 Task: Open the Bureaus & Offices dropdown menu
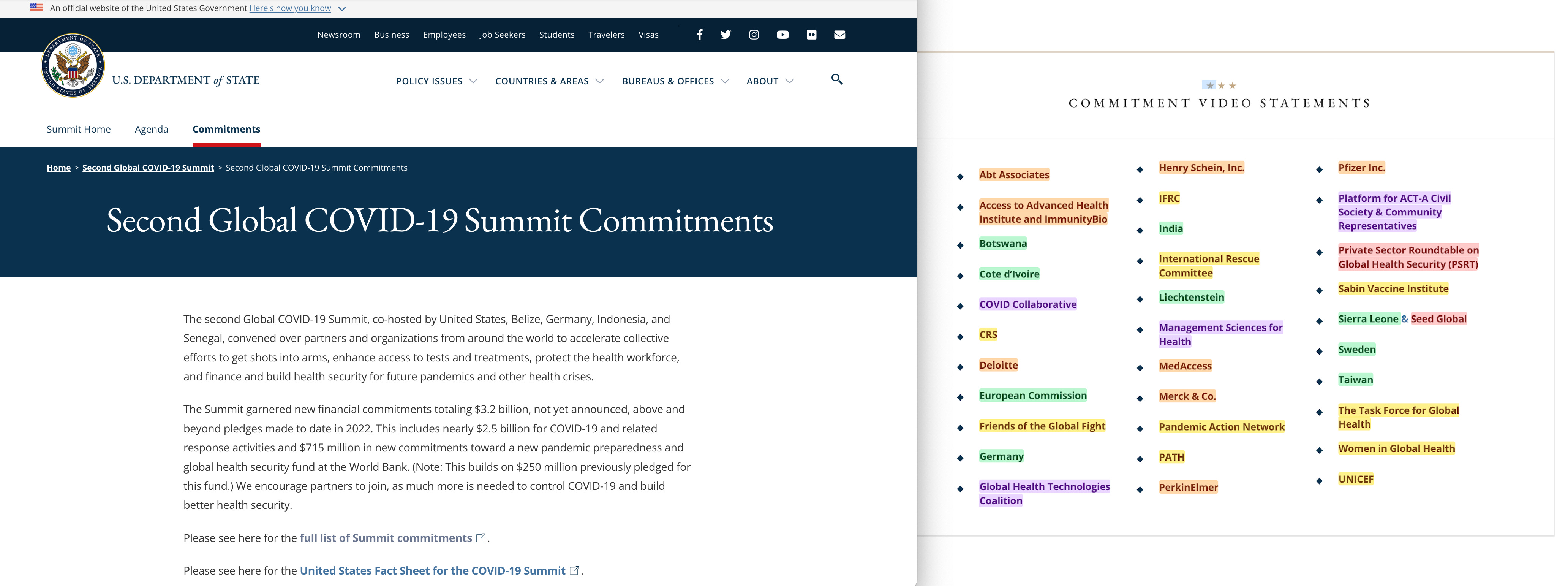[x=676, y=81]
